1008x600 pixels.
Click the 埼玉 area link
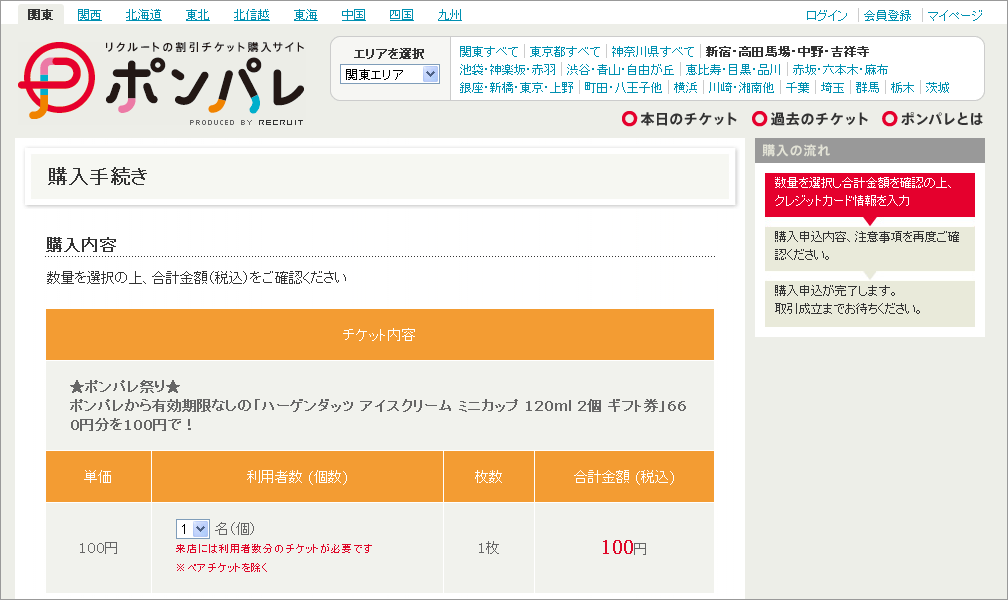832,87
